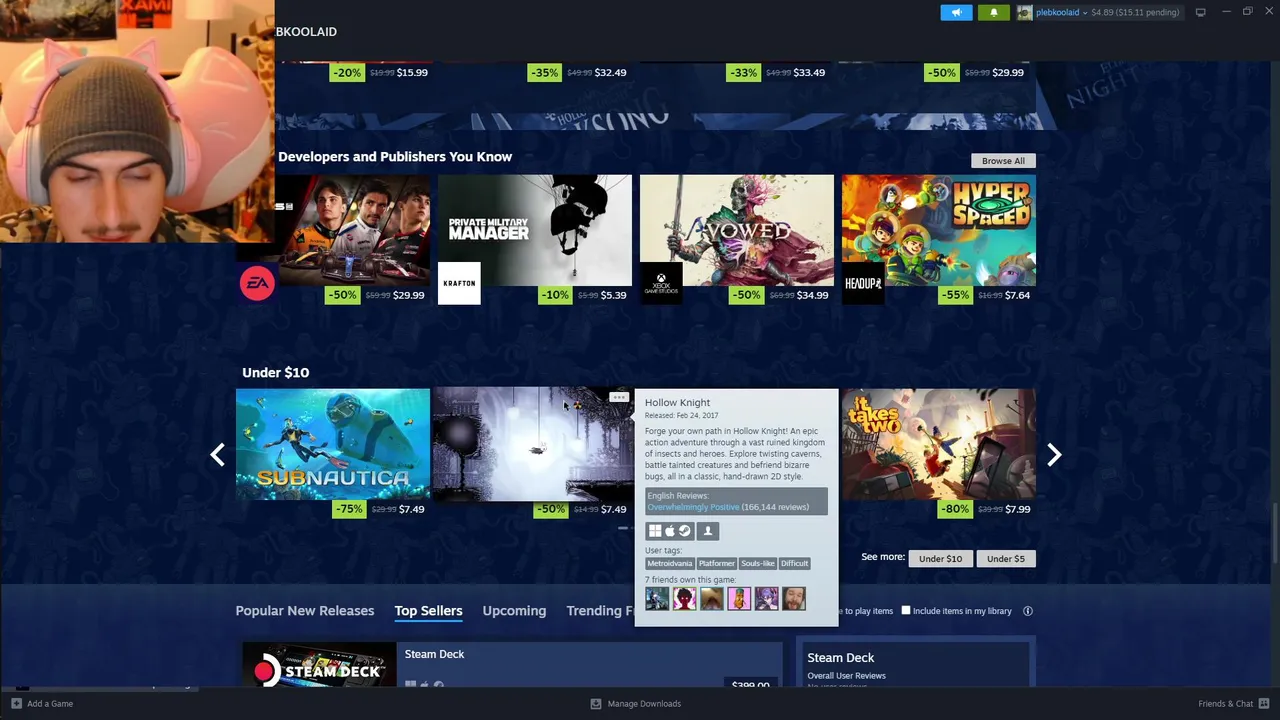Open Private Military Manager capsule

click(535, 230)
